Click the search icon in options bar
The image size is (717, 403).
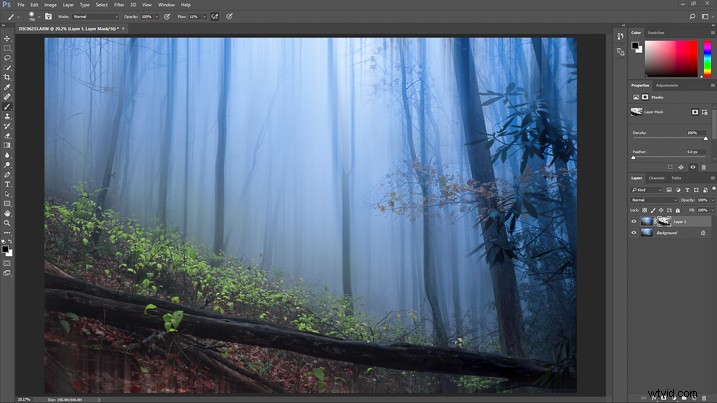(x=692, y=16)
